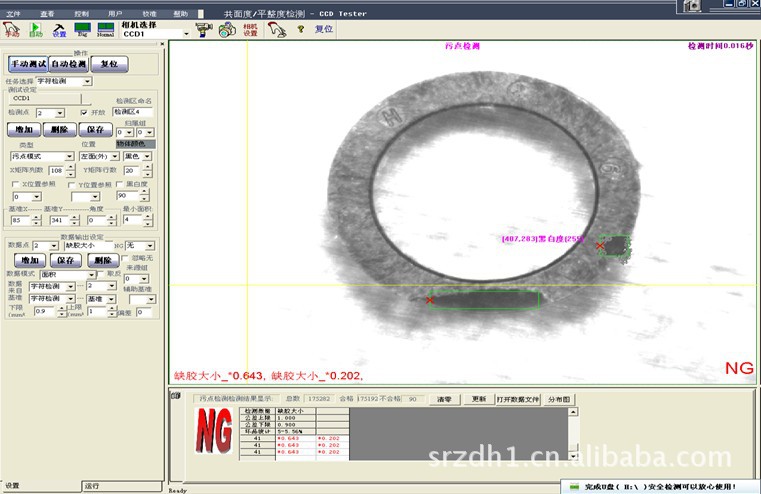The height and width of the screenshot is (494, 761).
Task: Expand the 任务选择 dropdown
Action: point(87,81)
